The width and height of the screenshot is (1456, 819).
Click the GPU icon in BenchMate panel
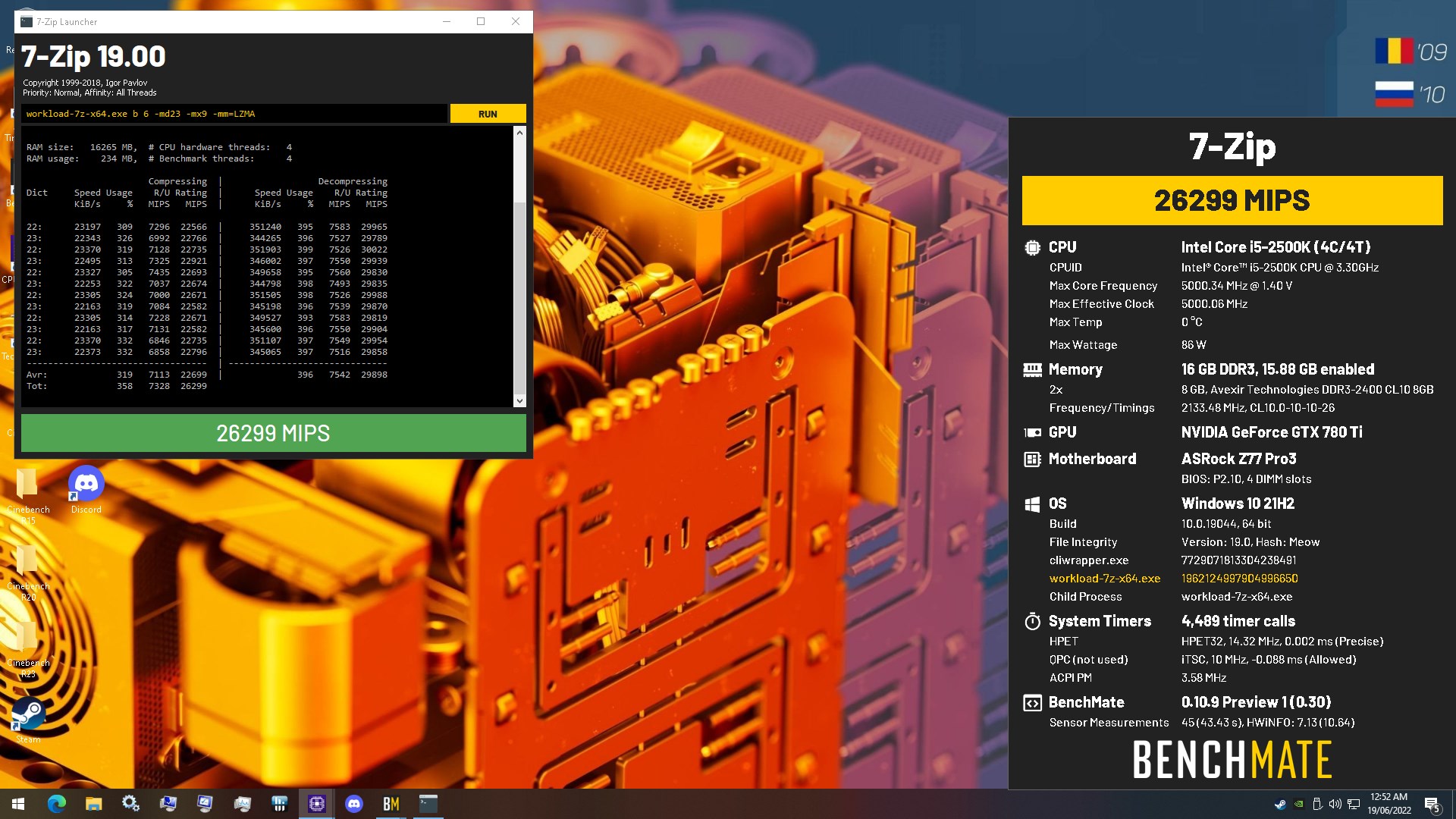point(1032,432)
